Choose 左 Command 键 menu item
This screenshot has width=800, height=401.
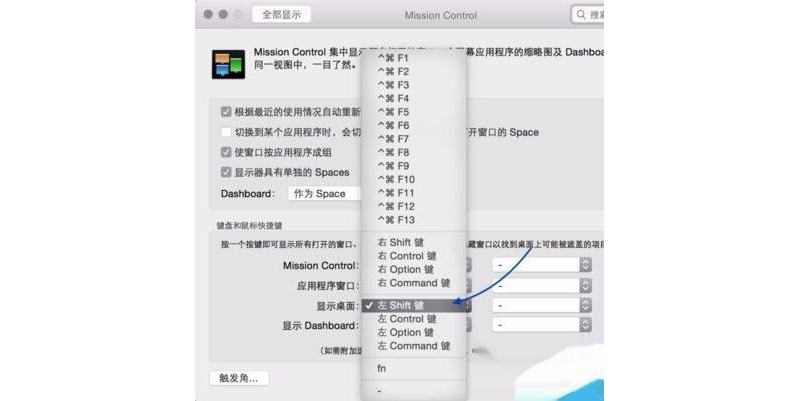pyautogui.click(x=414, y=346)
